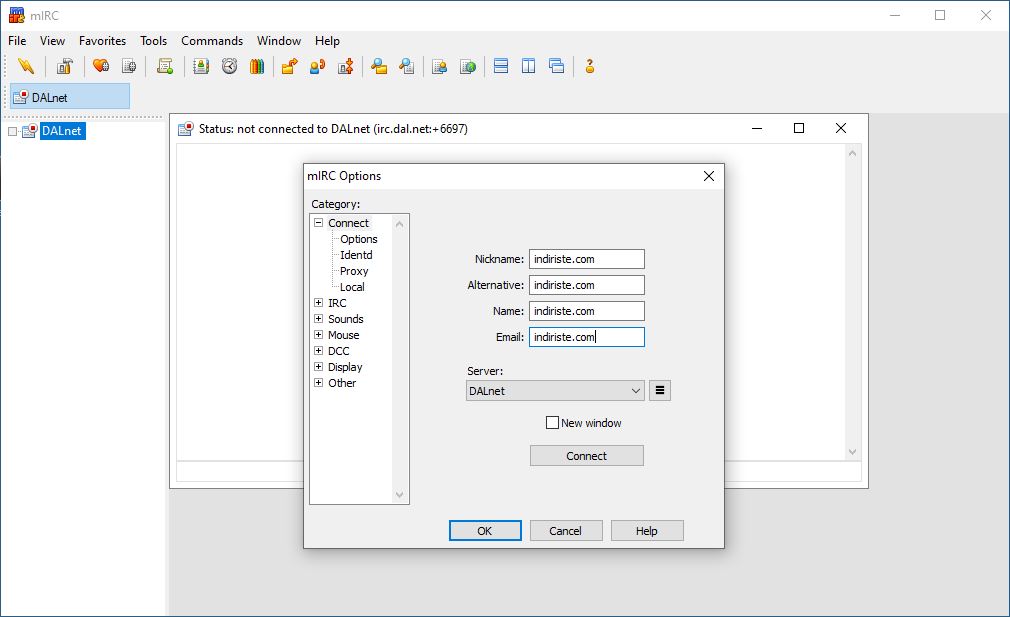Click the DALnet status icon in tree bar
Viewport: 1010px width, 617px height.
(x=30, y=131)
